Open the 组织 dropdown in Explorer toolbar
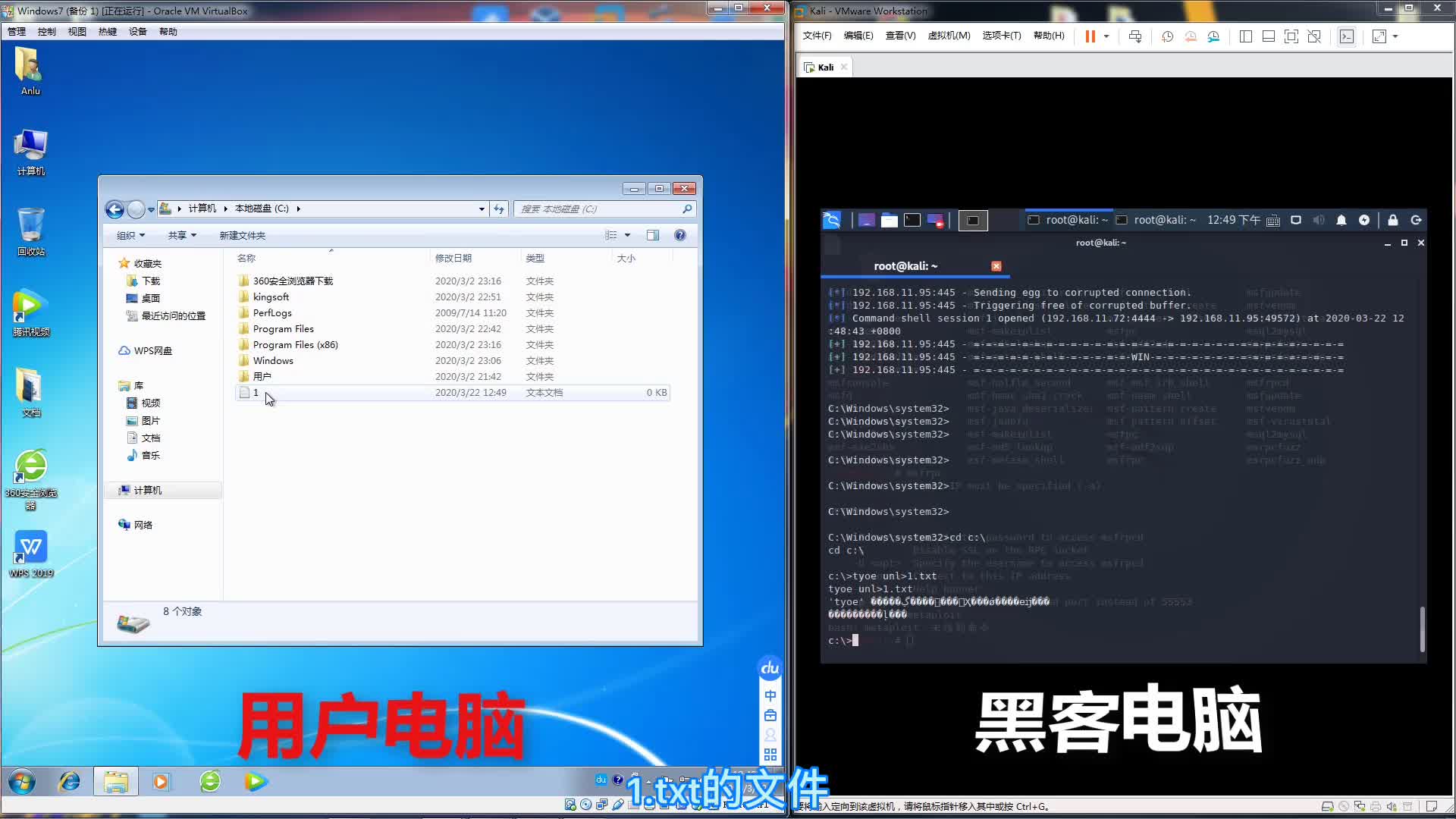This screenshot has width=1456, height=819. (130, 235)
